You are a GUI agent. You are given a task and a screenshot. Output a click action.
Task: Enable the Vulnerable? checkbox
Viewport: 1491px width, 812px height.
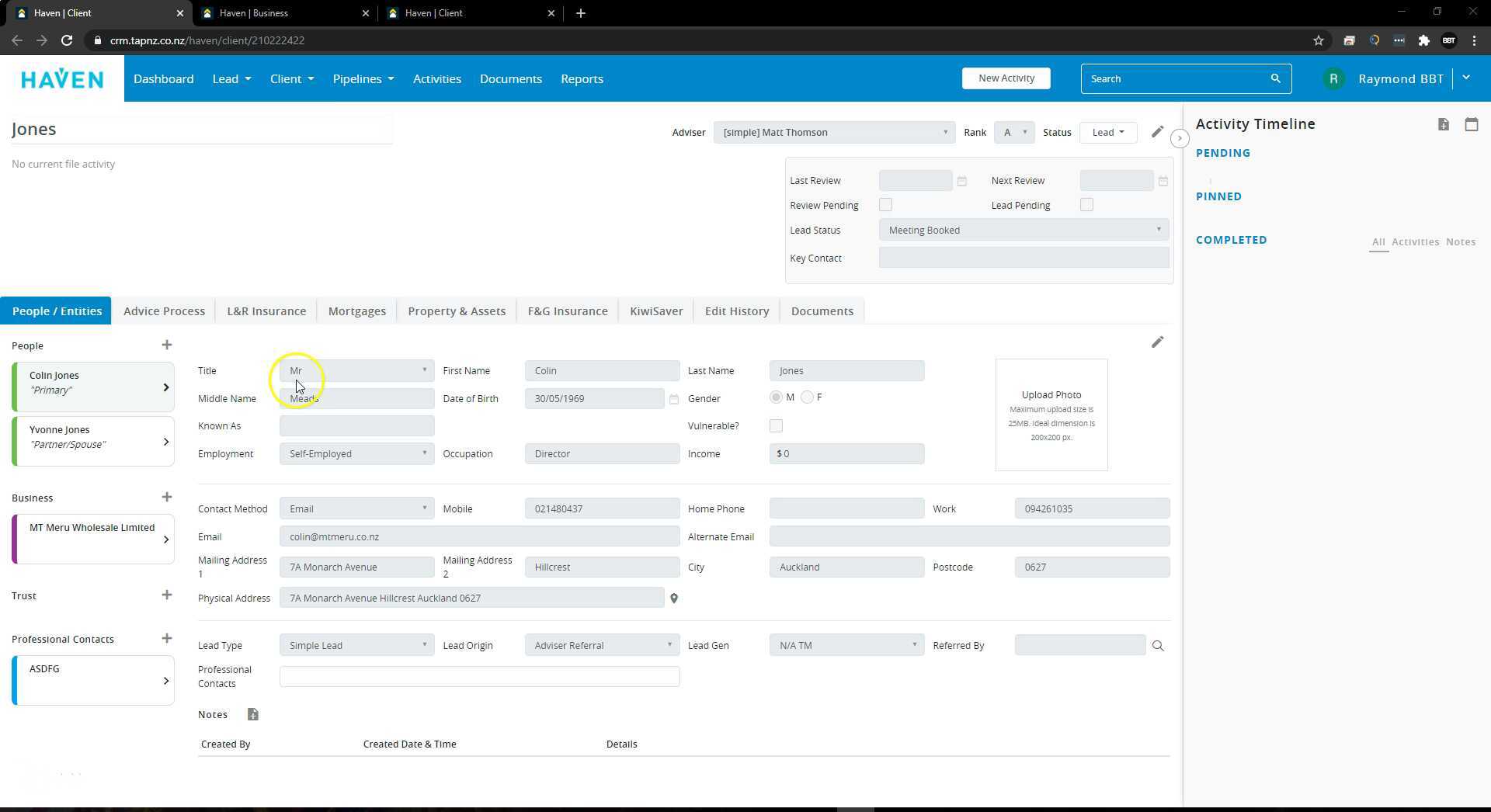pos(776,426)
